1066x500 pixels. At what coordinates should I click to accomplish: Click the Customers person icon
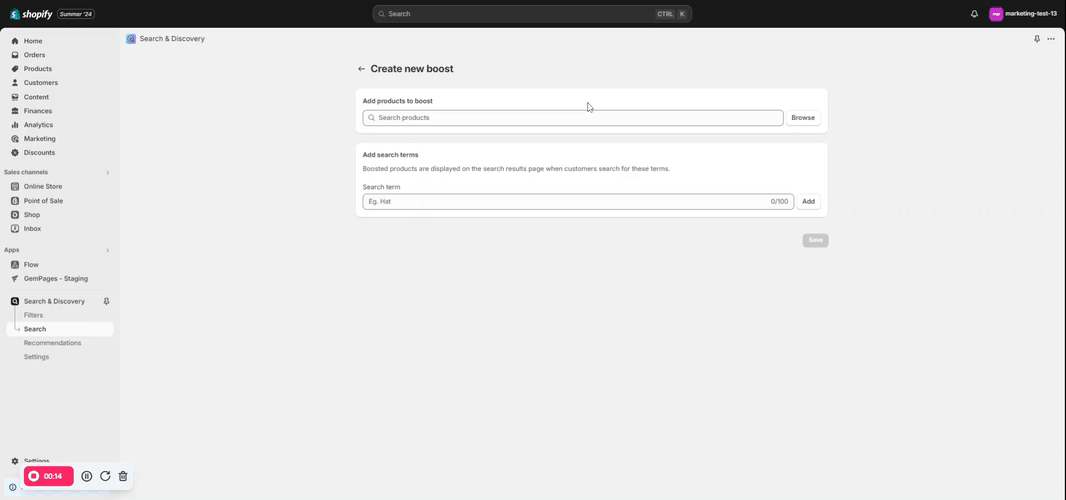15,83
